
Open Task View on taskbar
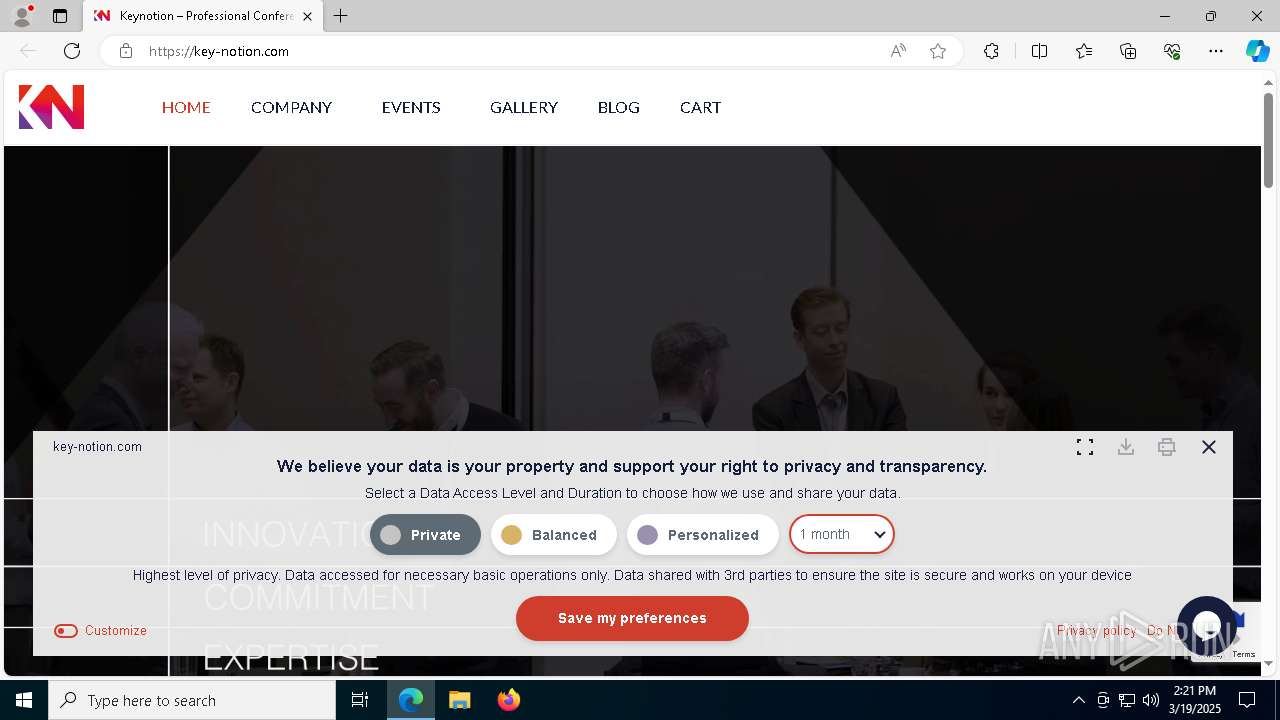pyautogui.click(x=360, y=700)
